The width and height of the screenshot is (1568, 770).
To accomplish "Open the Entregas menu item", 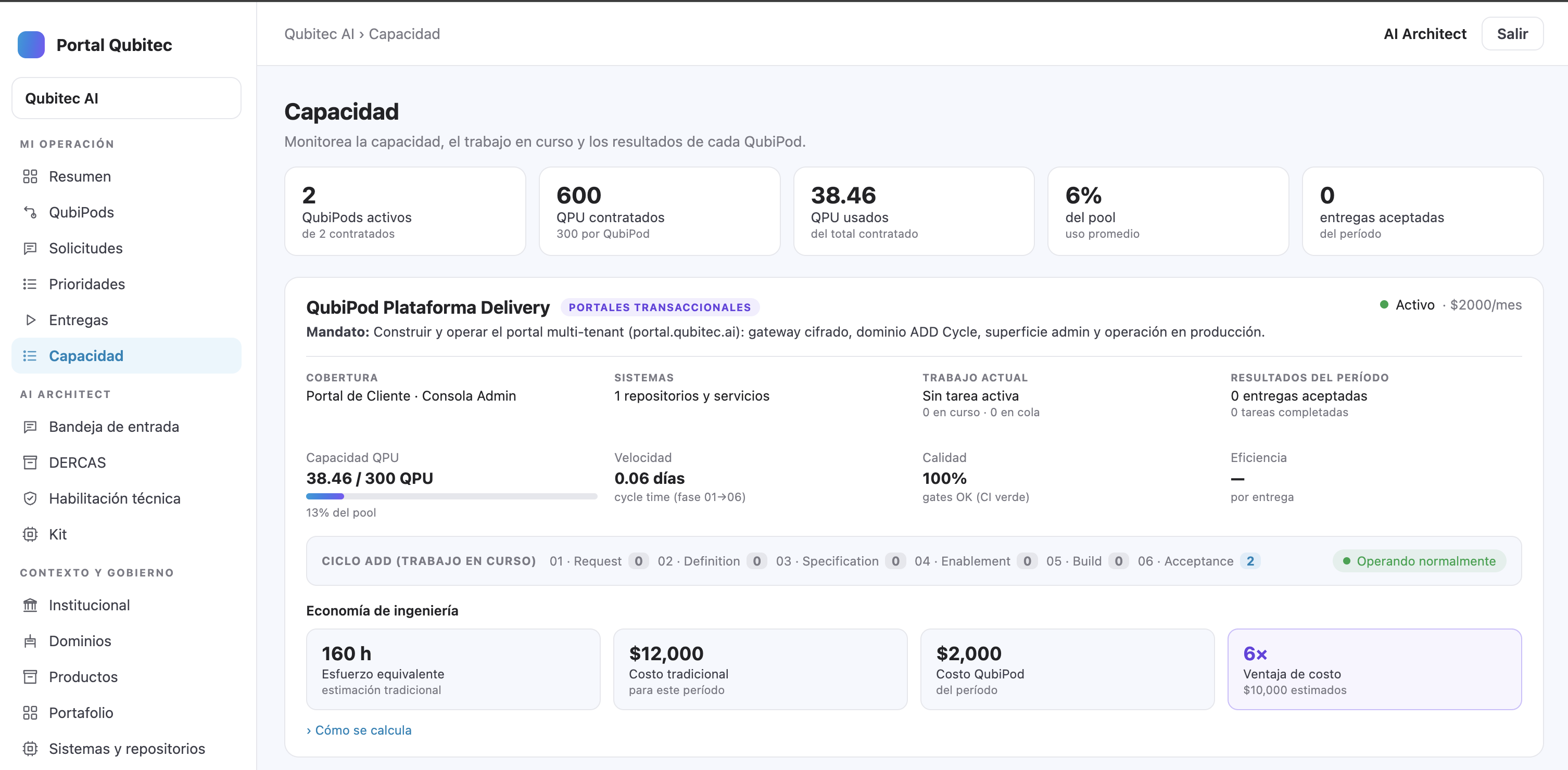I will (x=127, y=320).
